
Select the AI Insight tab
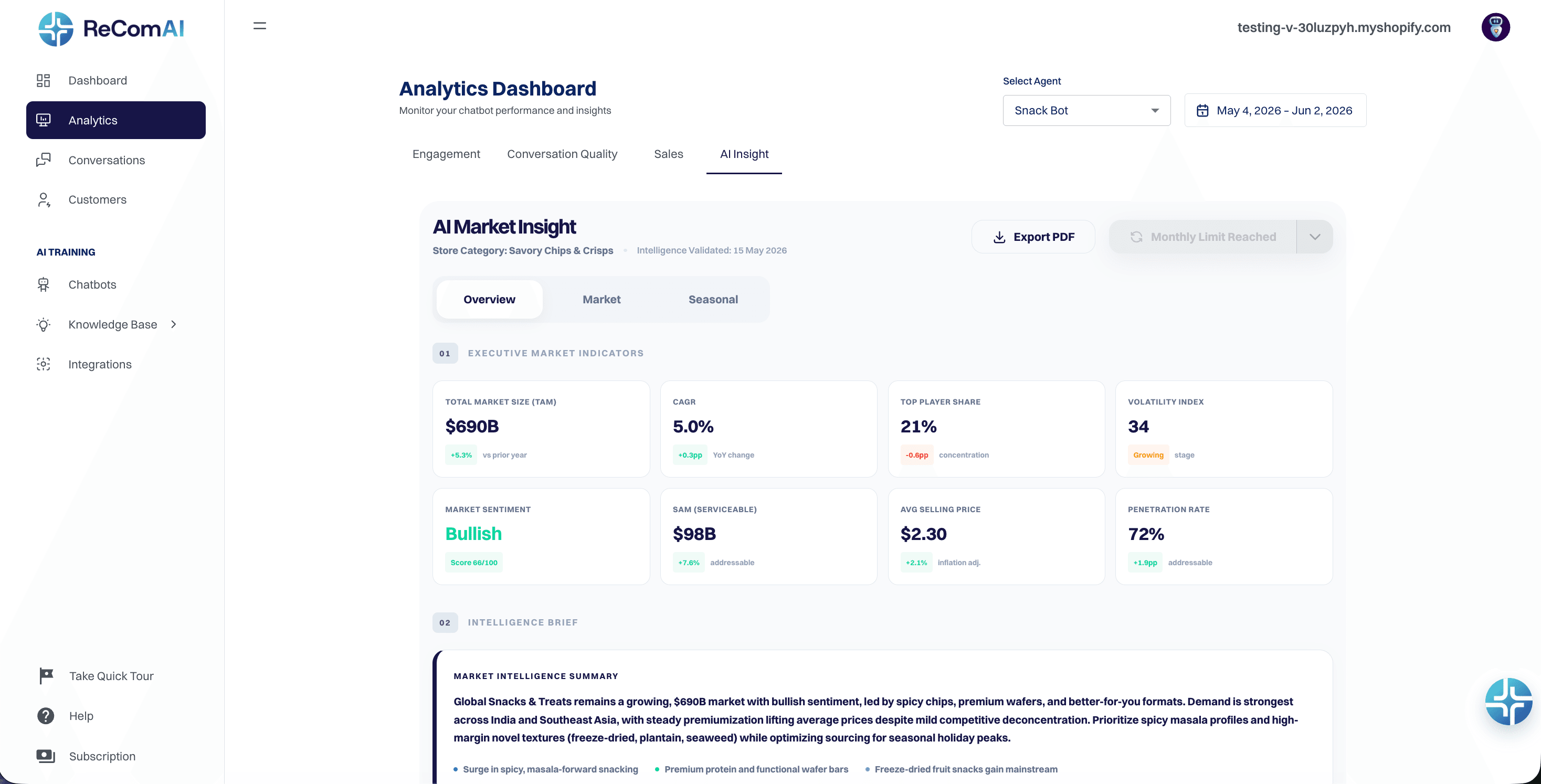point(744,154)
